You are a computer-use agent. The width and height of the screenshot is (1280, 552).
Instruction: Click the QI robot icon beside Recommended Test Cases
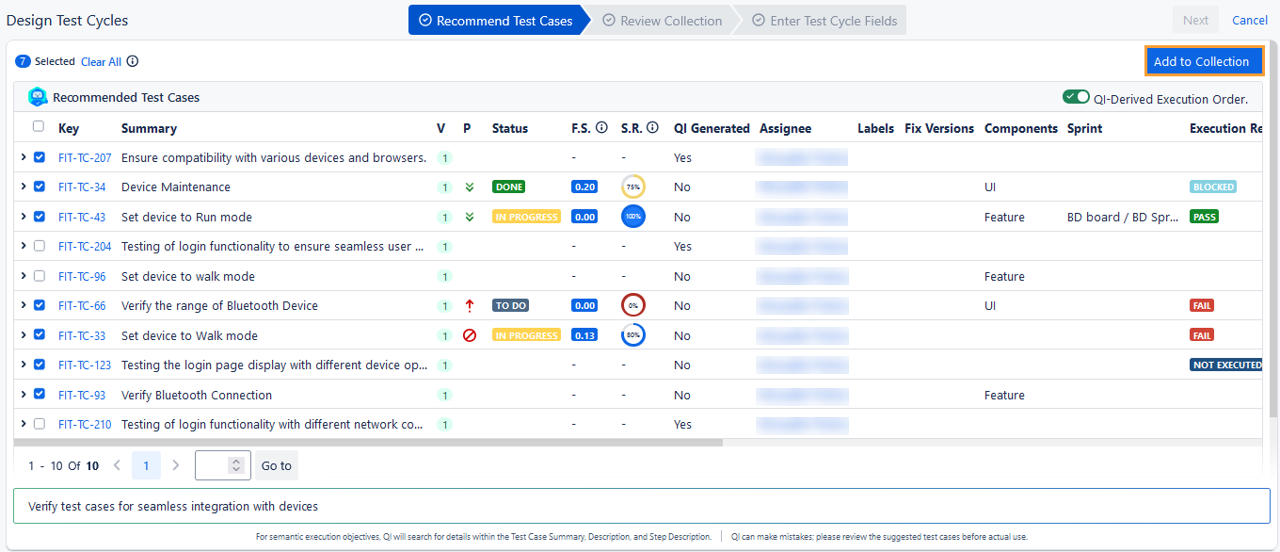coord(38,97)
